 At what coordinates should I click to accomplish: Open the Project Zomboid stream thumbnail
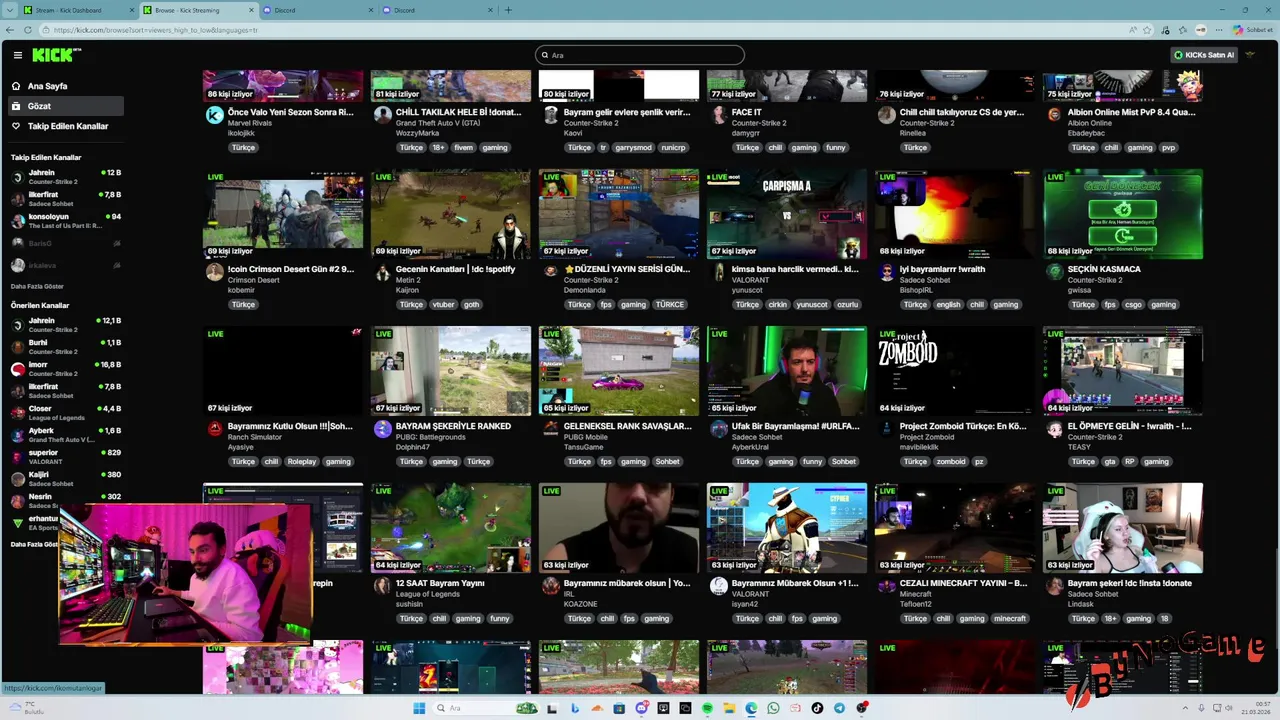point(955,371)
